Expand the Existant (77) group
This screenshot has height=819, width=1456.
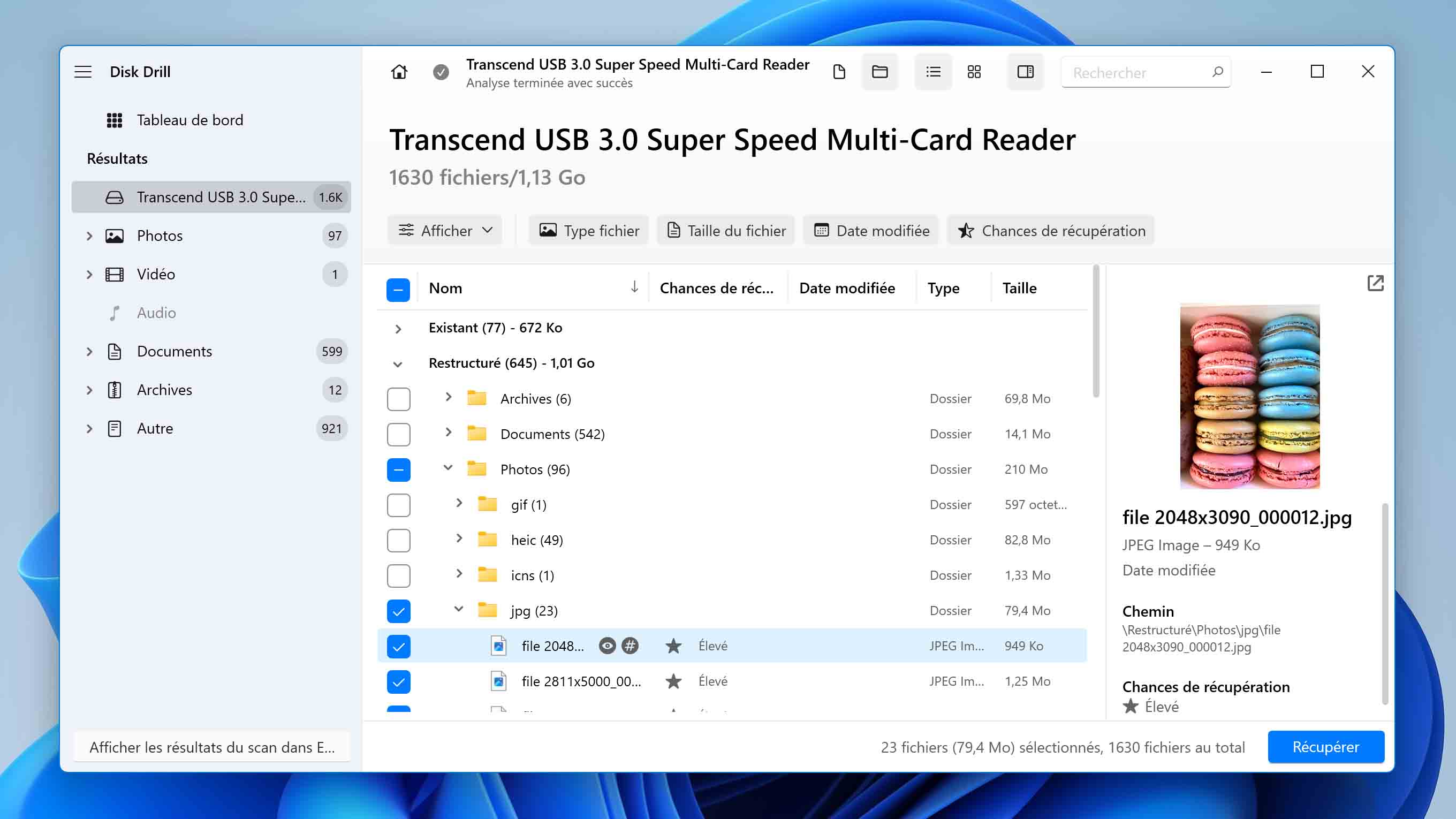[398, 329]
